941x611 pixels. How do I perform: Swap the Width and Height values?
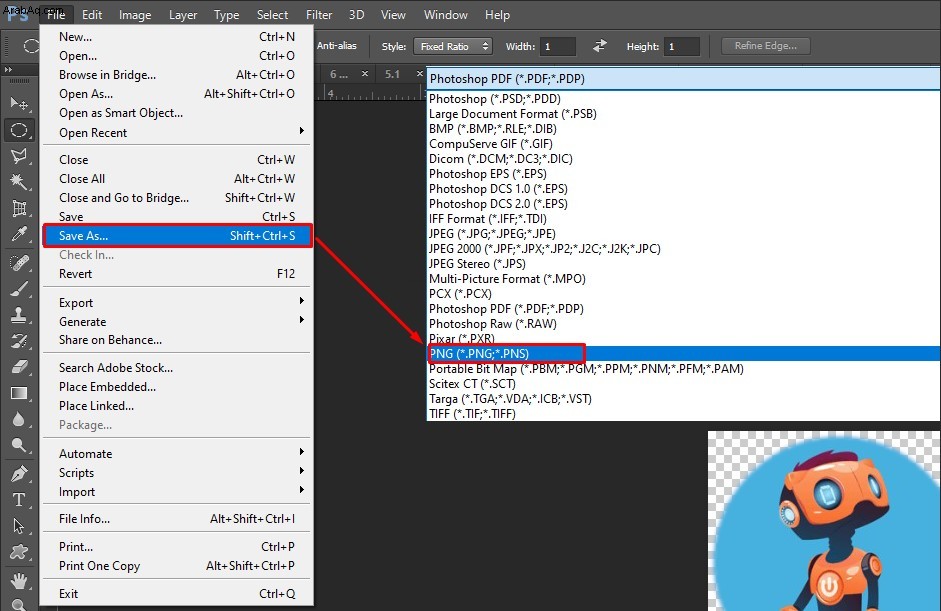[600, 46]
